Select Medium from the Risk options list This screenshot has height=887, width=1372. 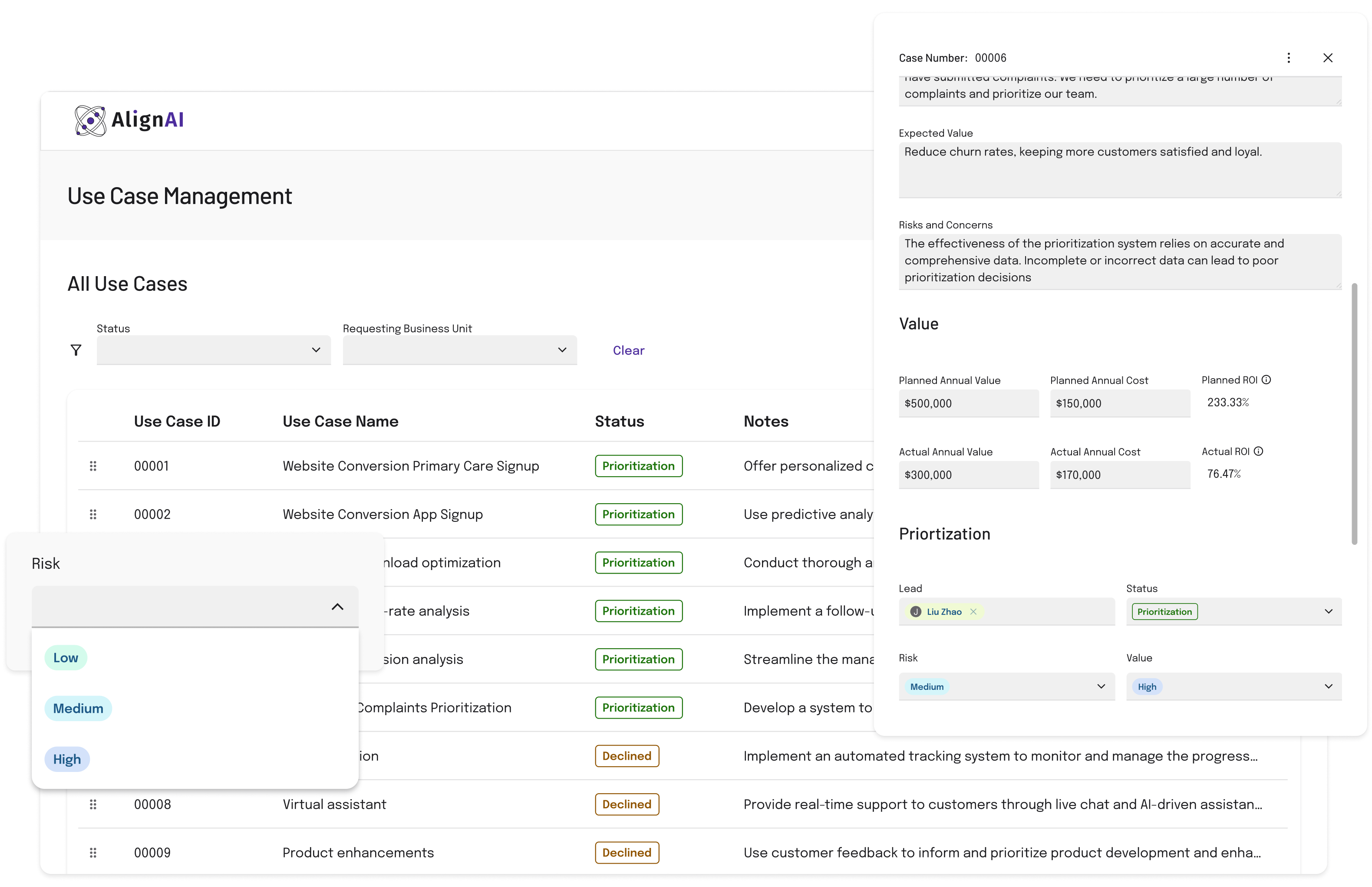[78, 708]
